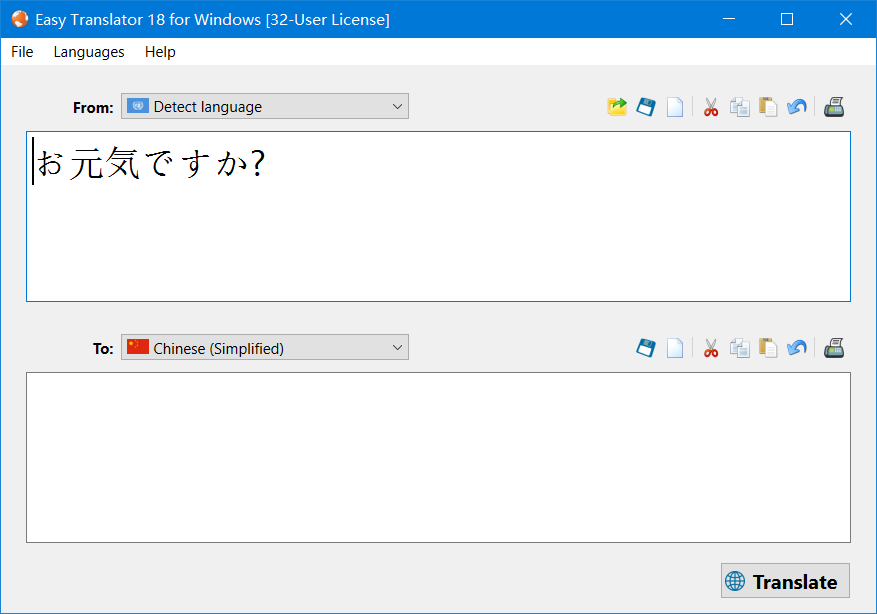
Task: Print the source text
Action: pos(834,107)
